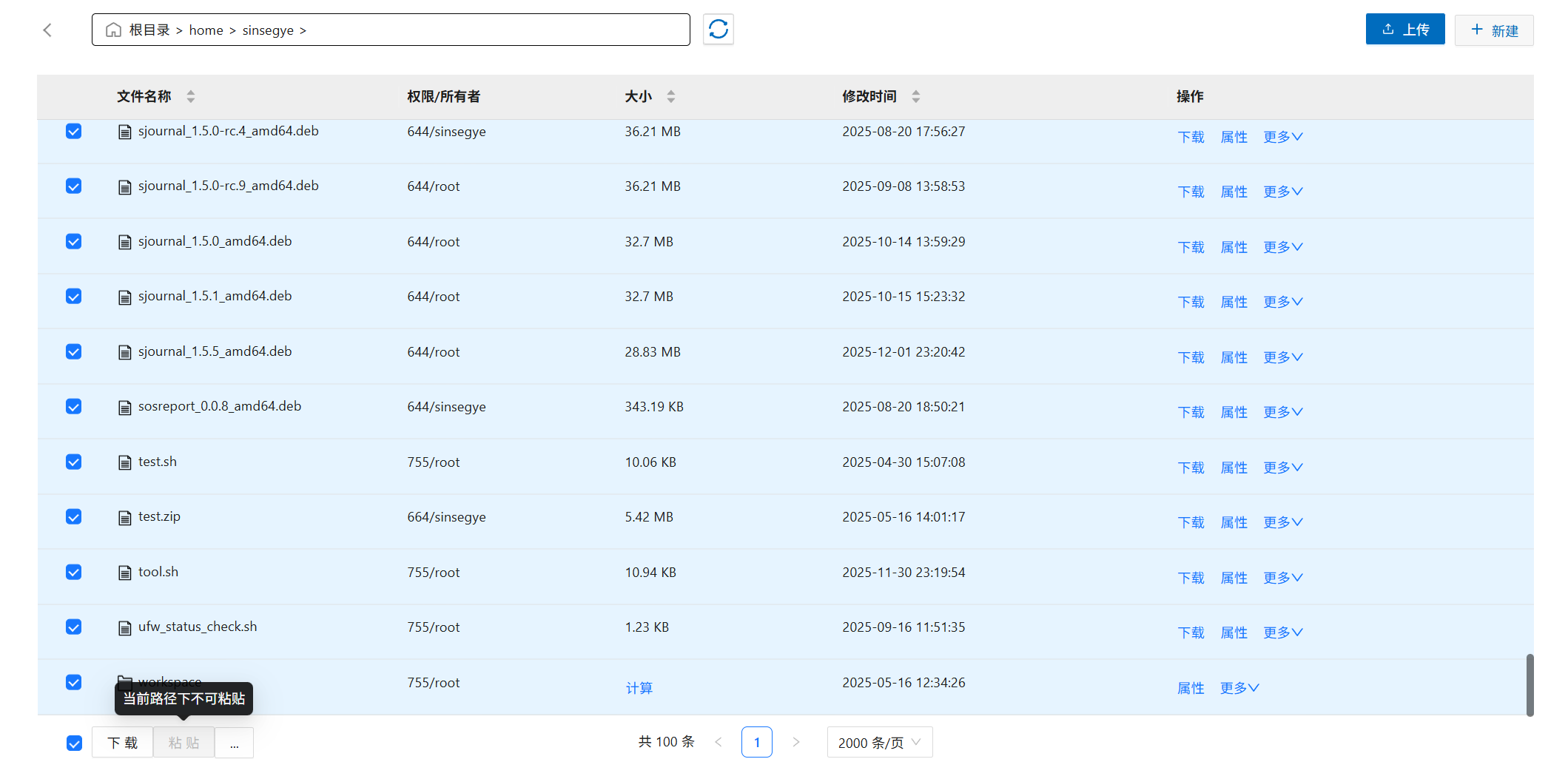Image resolution: width=1568 pixels, height=759 pixels.
Task: Download sosreport_0.0.8_amd64.deb via row link
Action: (x=1191, y=413)
